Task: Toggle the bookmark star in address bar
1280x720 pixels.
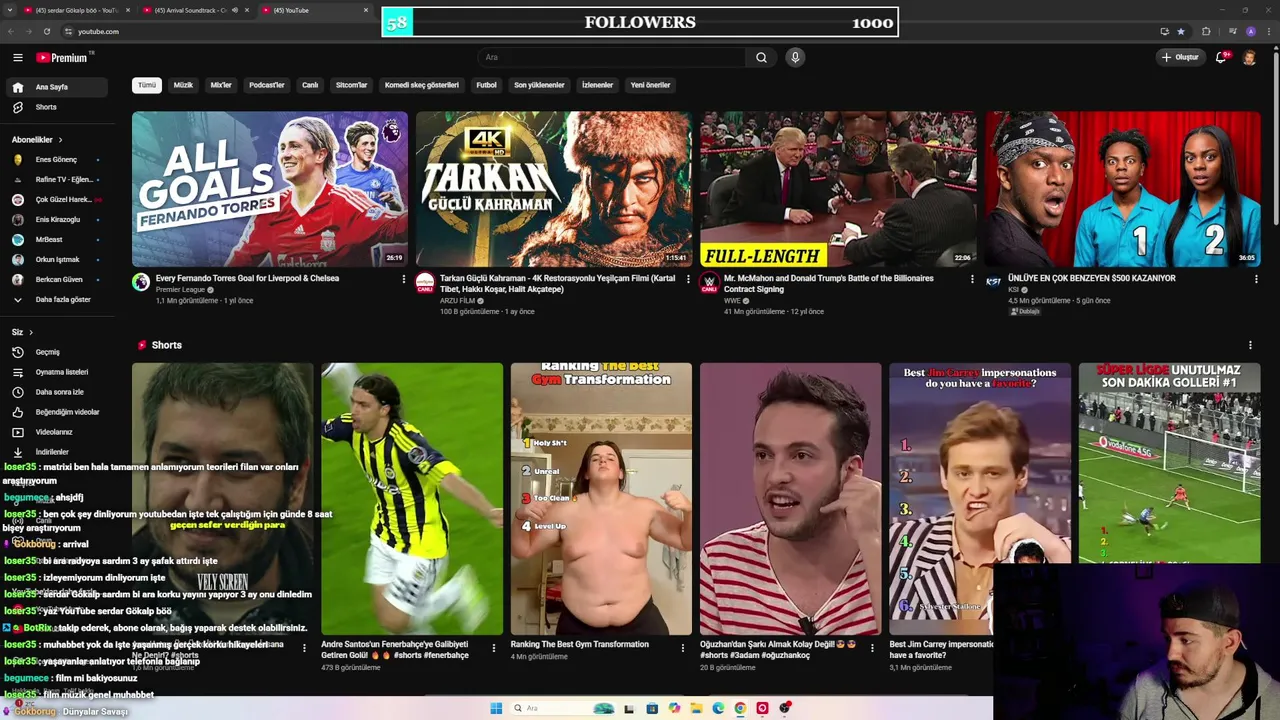Action: (x=1181, y=31)
